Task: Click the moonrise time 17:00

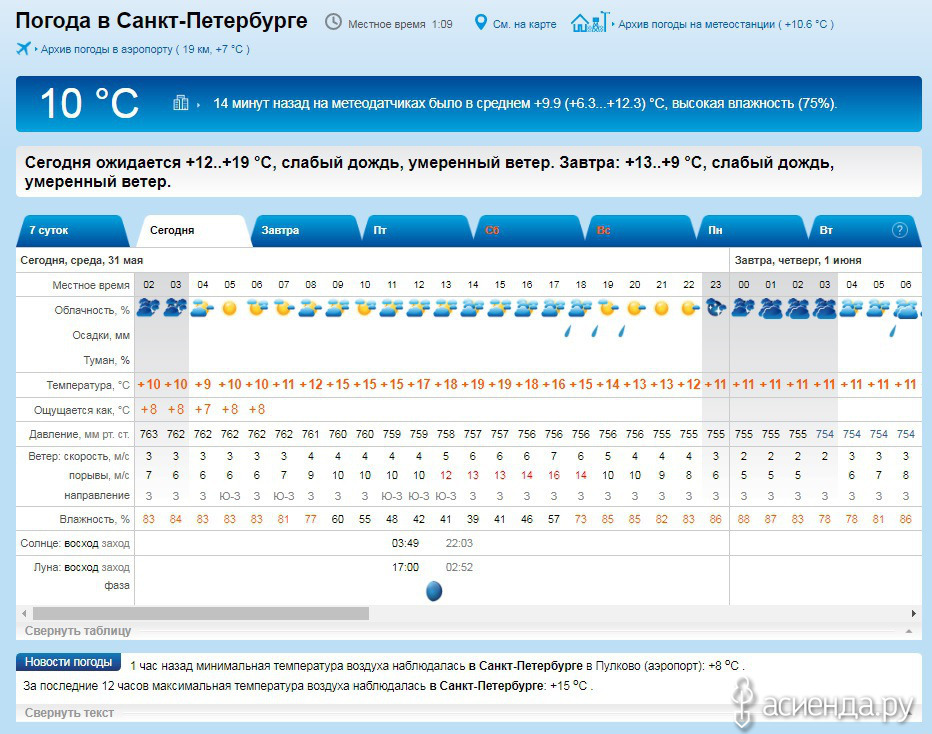Action: 405,568
